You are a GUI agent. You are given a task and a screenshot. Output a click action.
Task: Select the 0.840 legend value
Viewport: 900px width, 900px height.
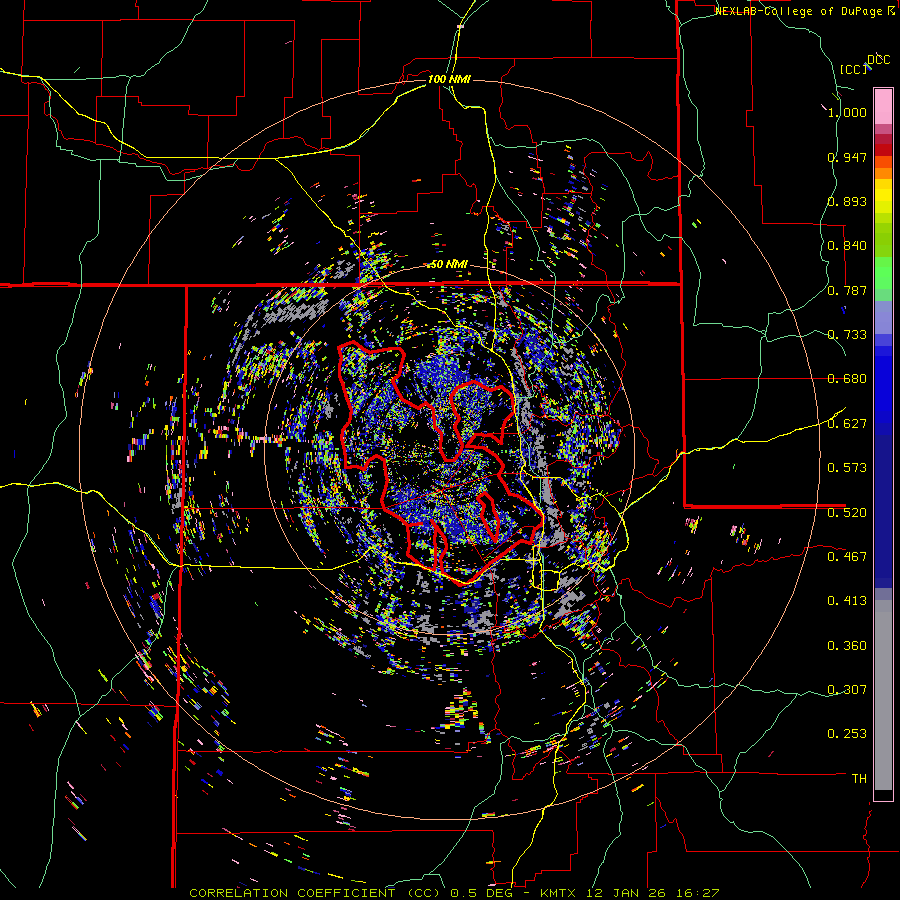847,246
